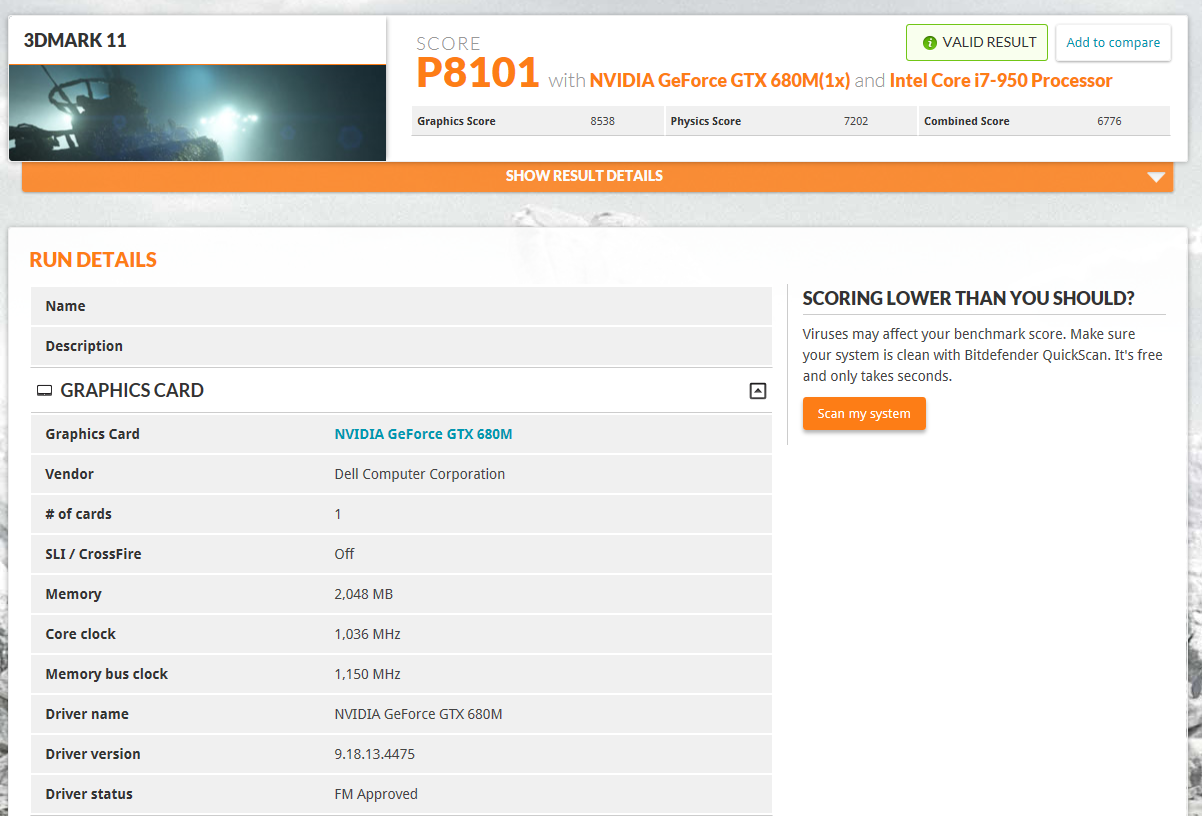Image resolution: width=1202 pixels, height=816 pixels.
Task: Click Driver status value FM Approved
Action: (x=376, y=794)
